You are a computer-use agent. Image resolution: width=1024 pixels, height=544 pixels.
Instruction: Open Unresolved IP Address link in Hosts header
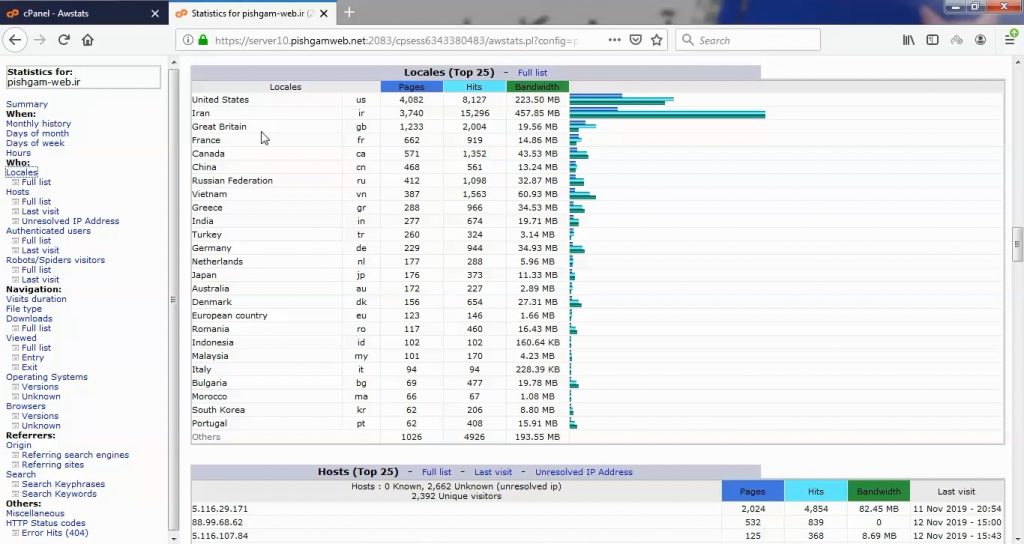pos(584,472)
